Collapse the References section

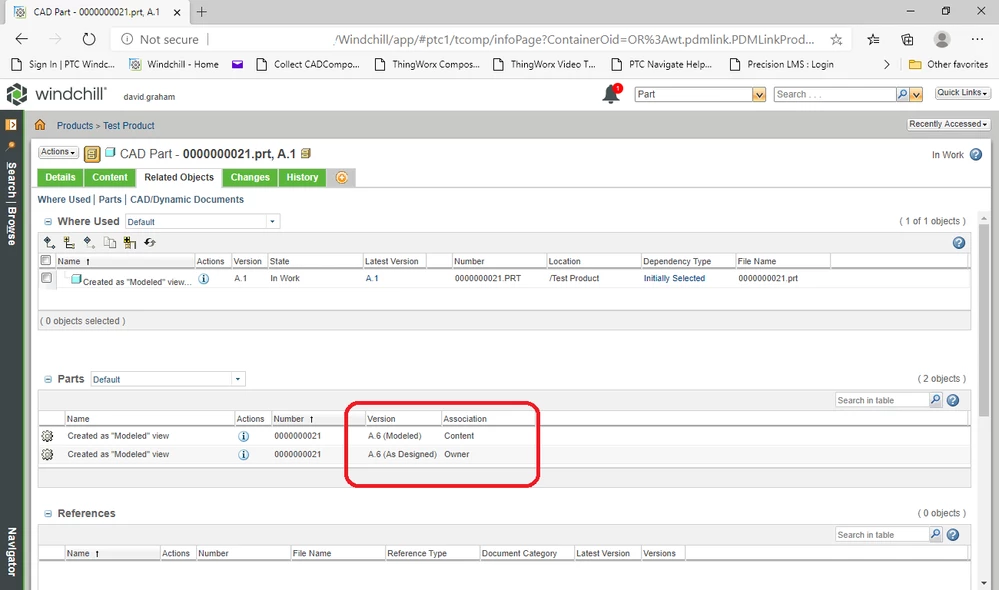pyautogui.click(x=48, y=514)
